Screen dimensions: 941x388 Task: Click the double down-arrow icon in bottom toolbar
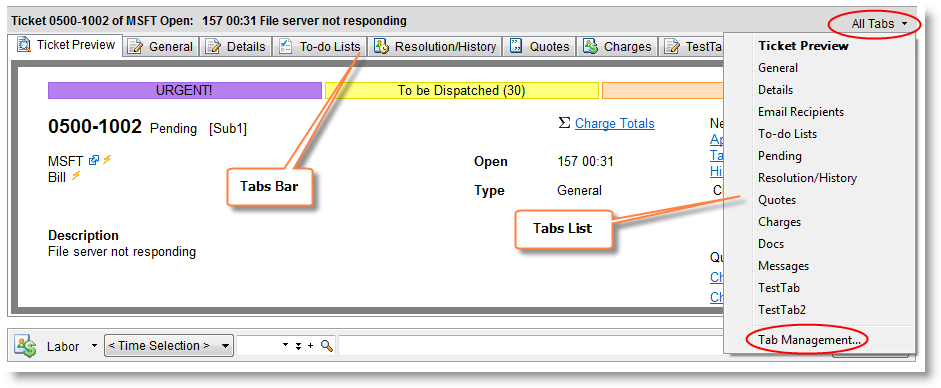pos(298,347)
